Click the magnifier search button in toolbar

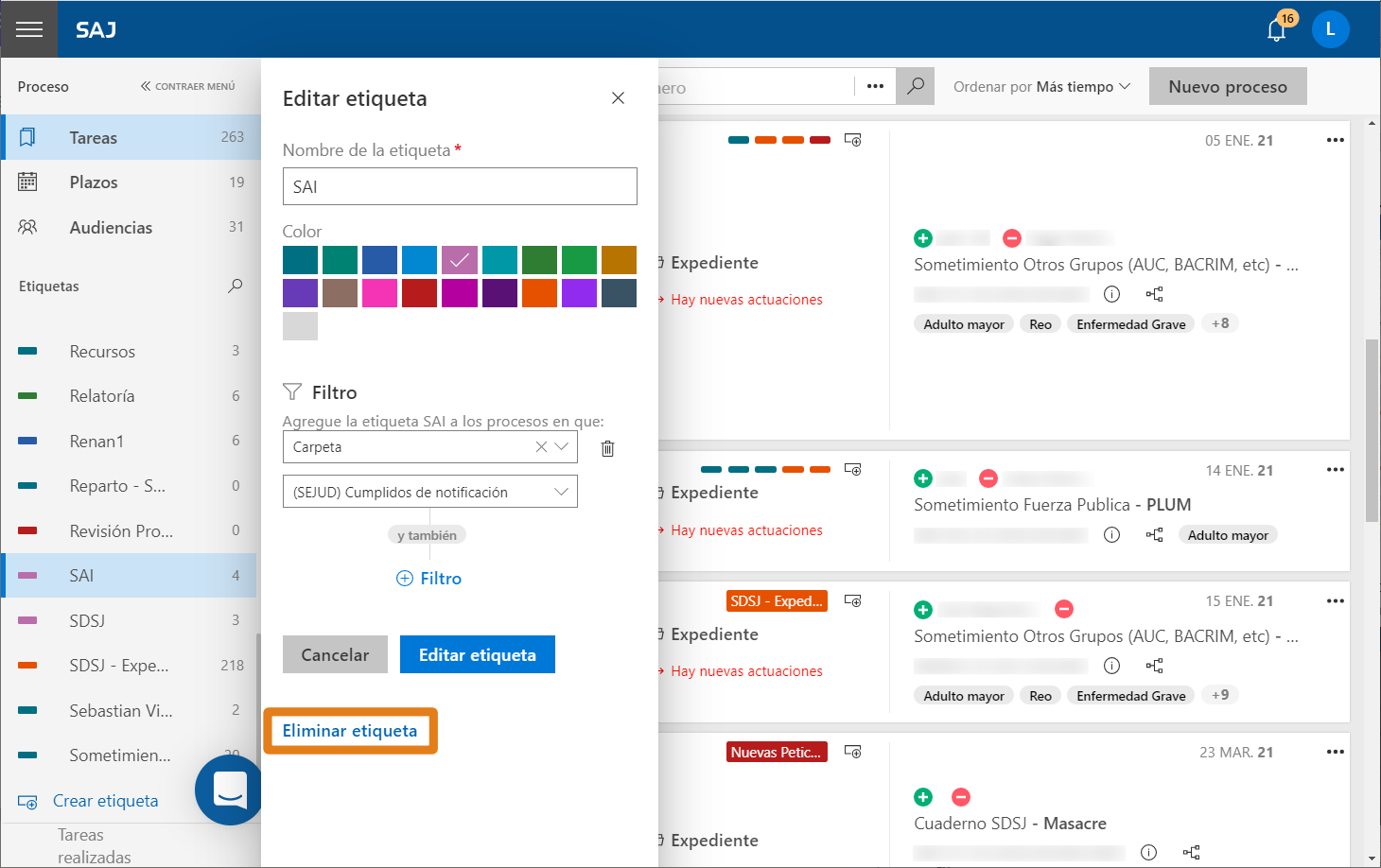point(915,86)
